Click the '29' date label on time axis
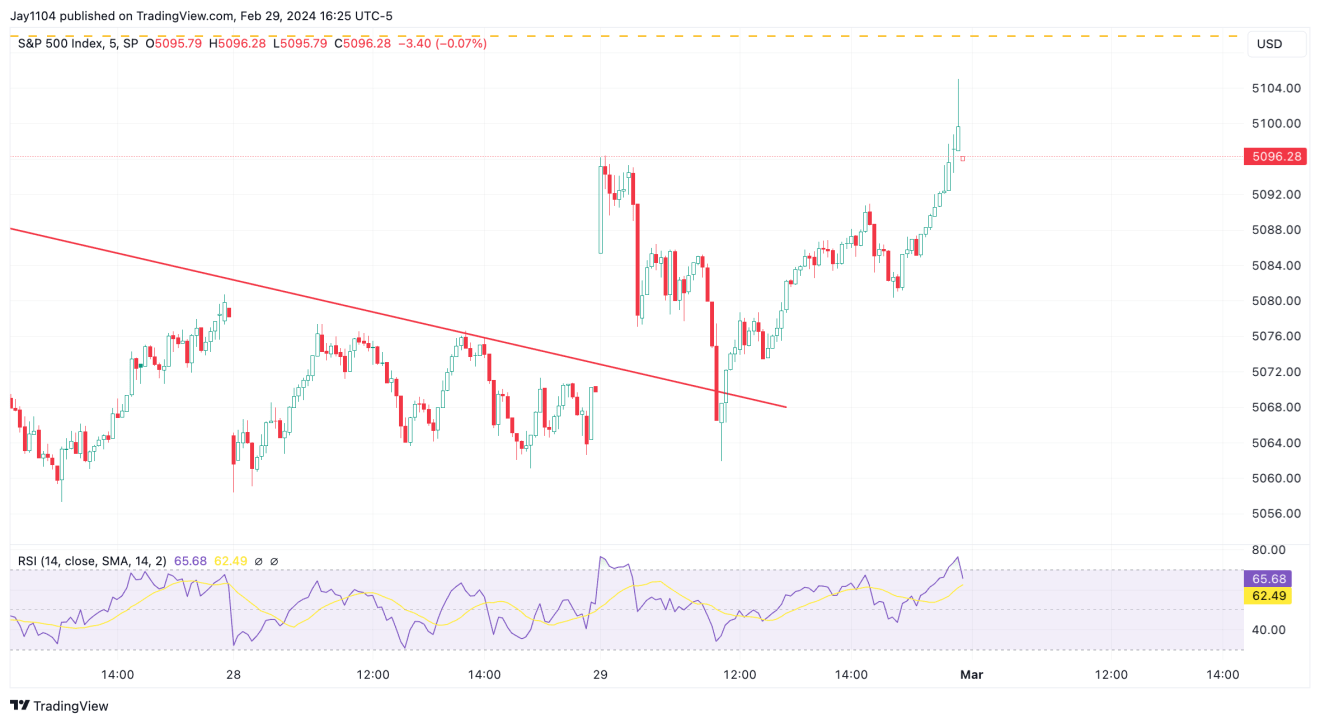The image size is (1320, 723). click(600, 675)
